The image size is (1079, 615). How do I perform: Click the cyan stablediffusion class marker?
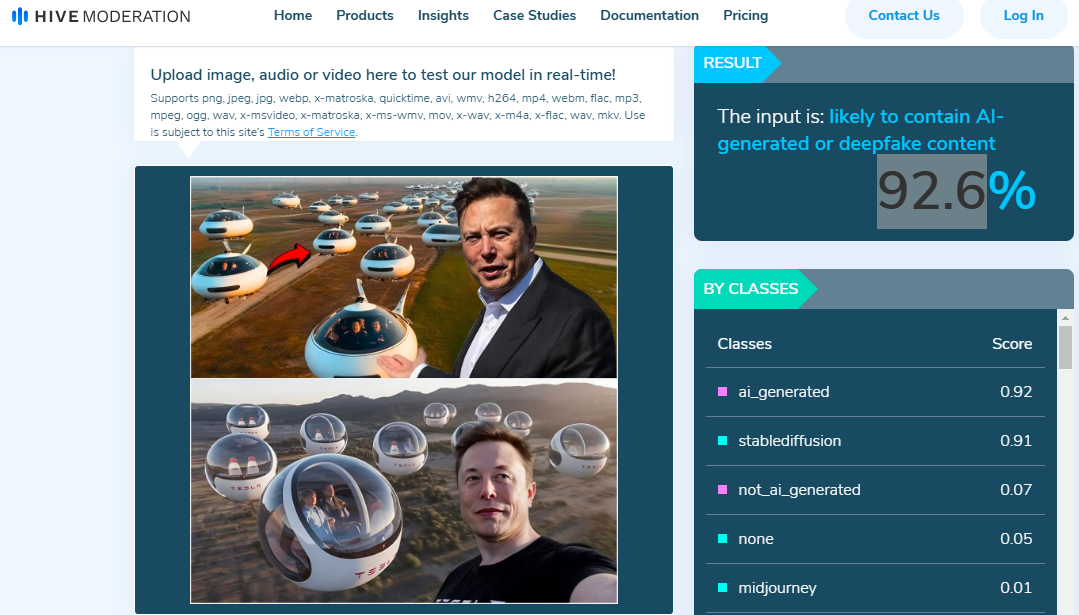pos(722,441)
